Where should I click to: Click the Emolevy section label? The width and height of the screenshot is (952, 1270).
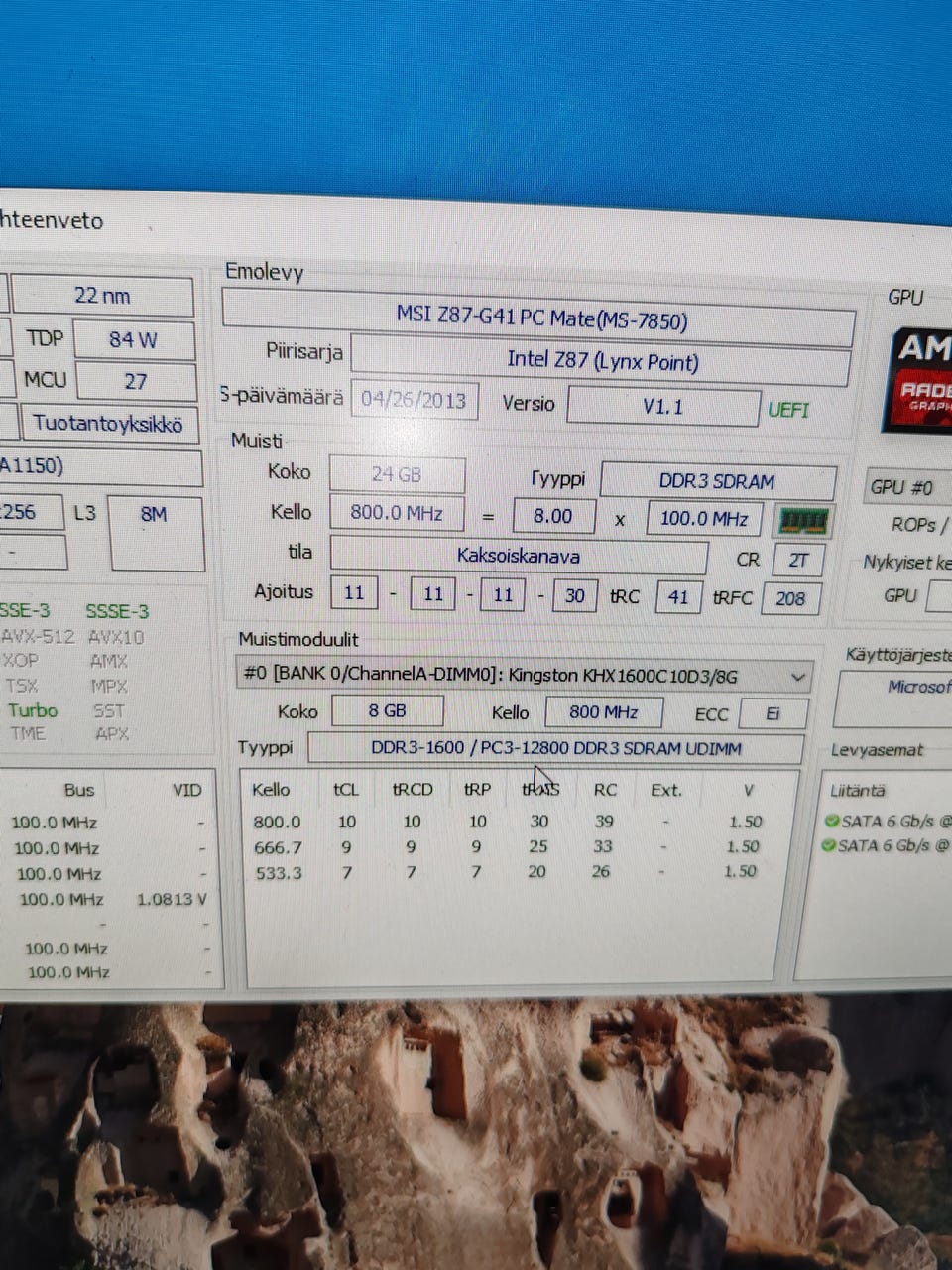click(x=264, y=271)
